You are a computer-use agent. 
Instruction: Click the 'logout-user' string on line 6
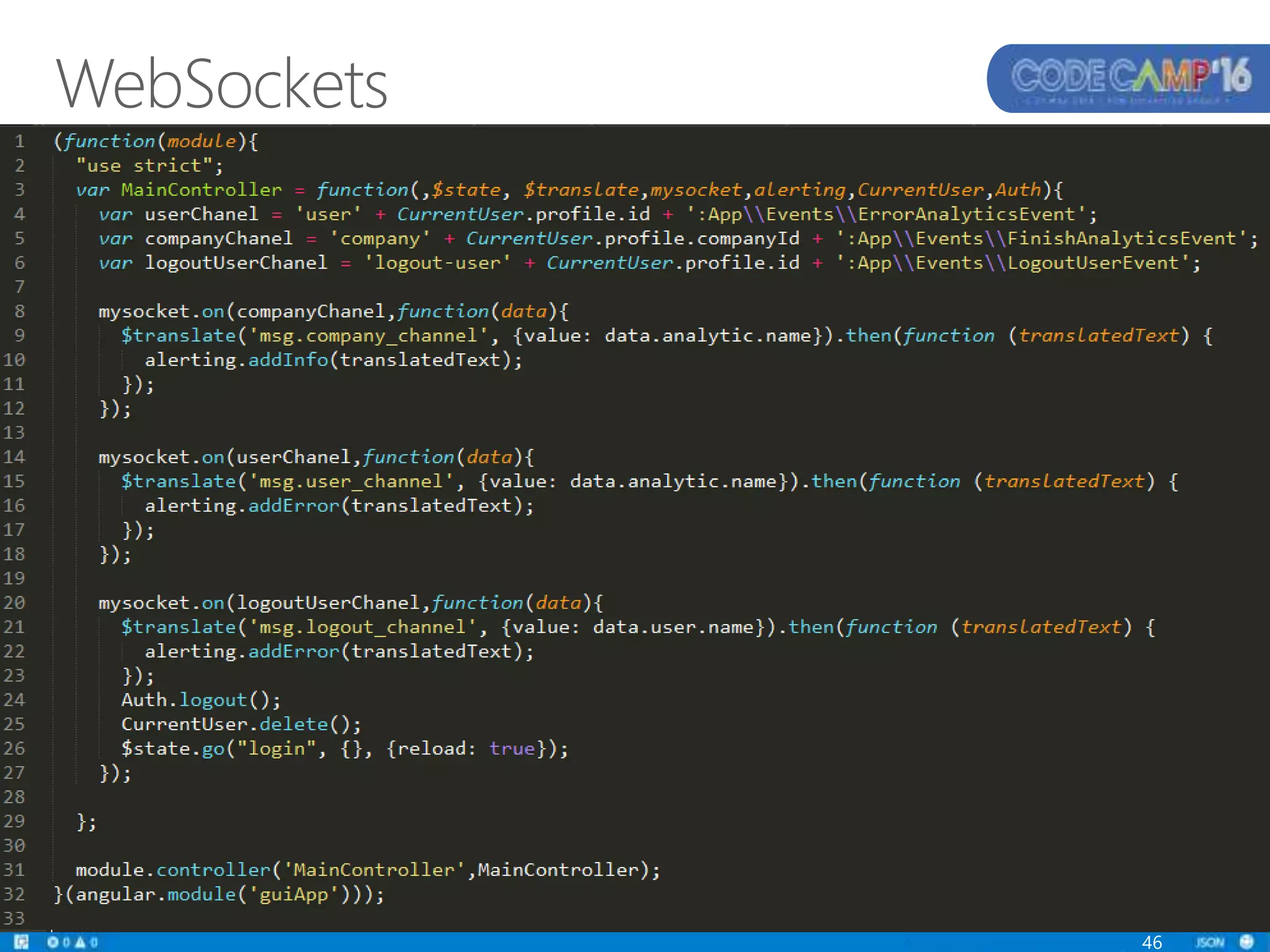(x=437, y=263)
